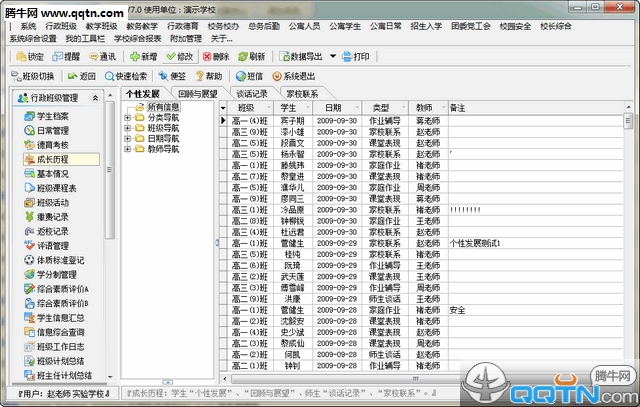Viewport: 640px width, 407px height.
Task: Select 所有信息 in the navigation tree
Action: point(163,106)
